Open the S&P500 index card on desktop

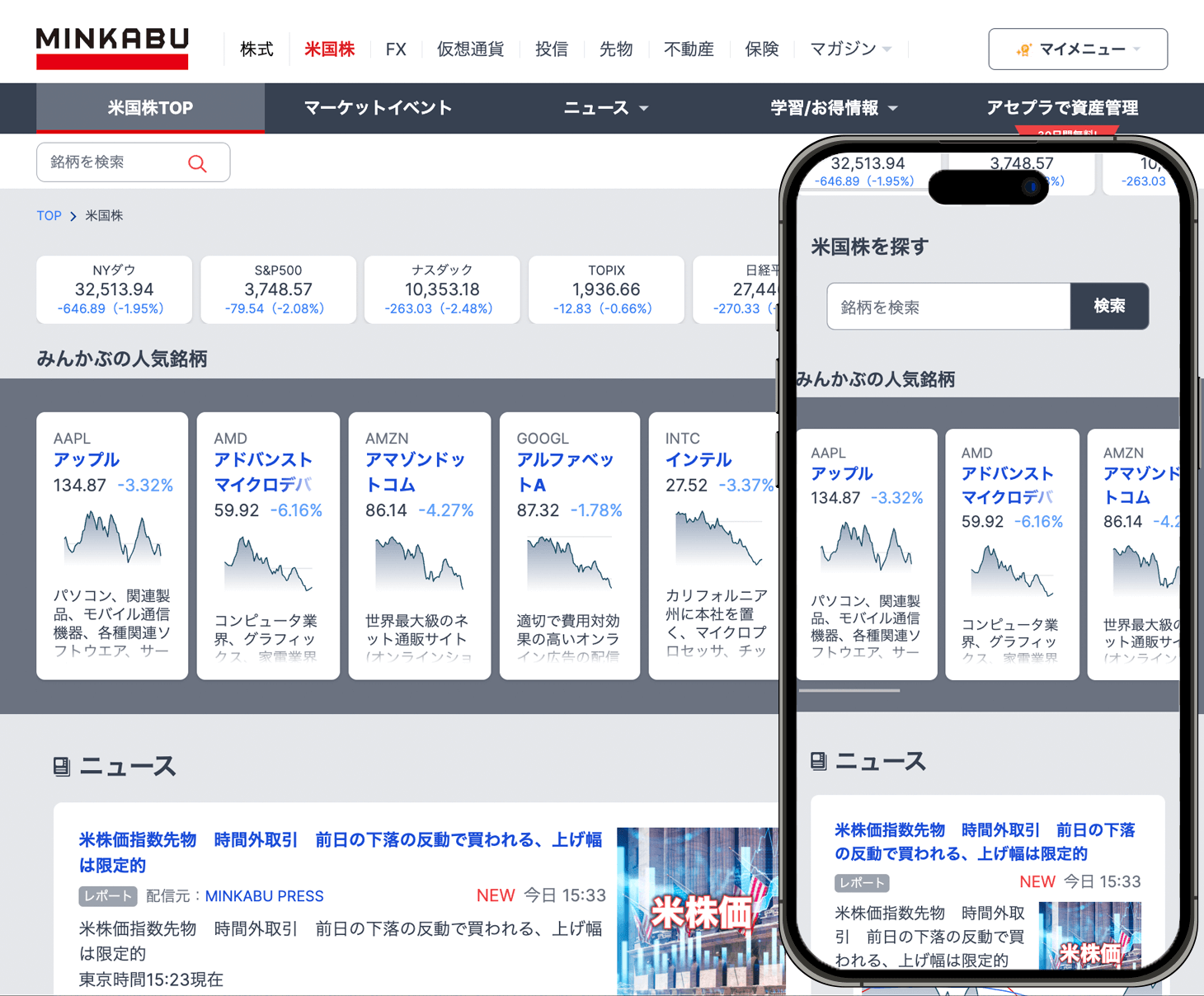click(x=278, y=289)
